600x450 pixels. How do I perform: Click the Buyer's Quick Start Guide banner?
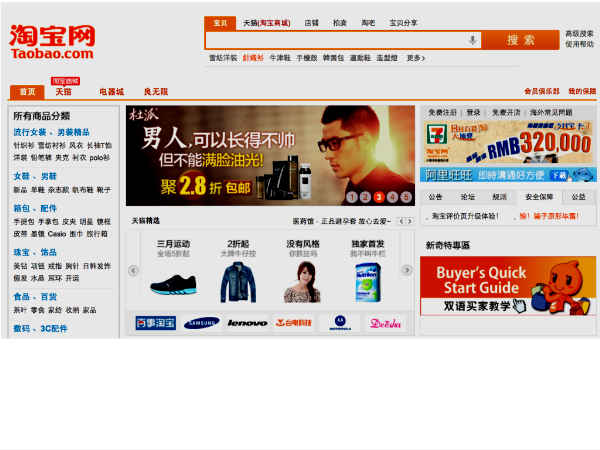508,286
